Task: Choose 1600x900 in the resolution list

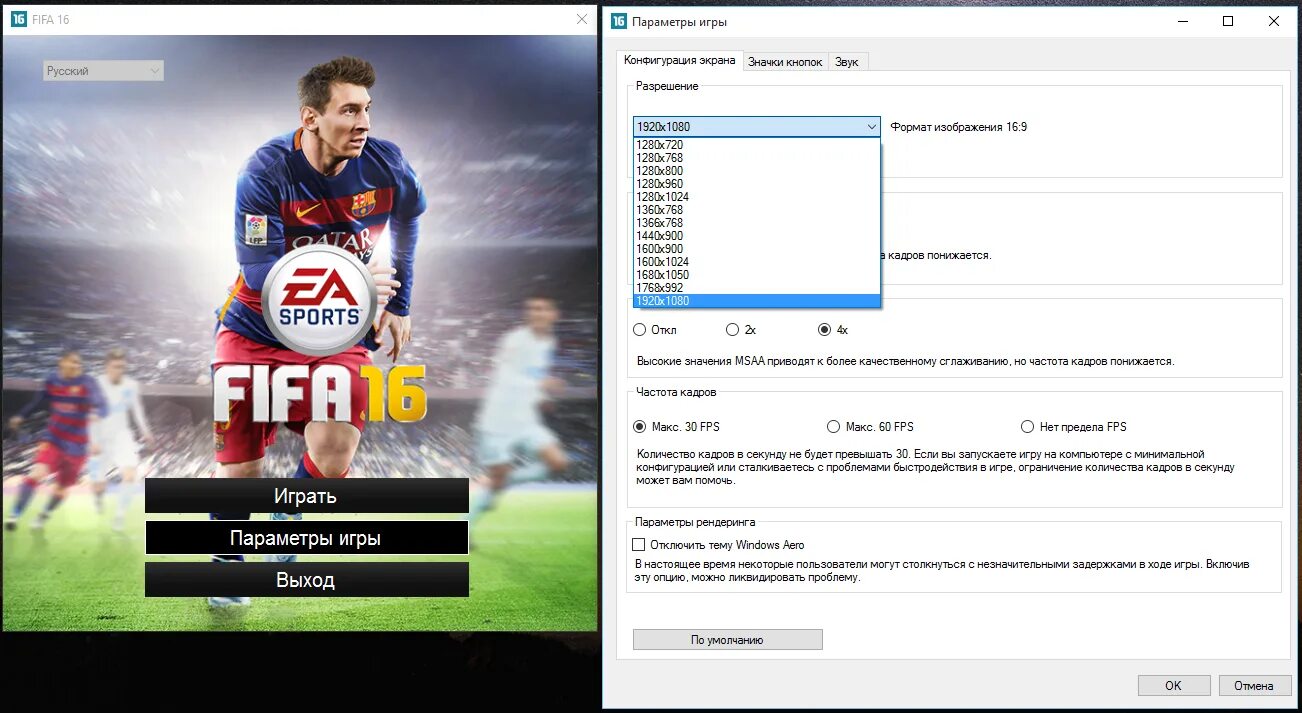Action: click(757, 249)
